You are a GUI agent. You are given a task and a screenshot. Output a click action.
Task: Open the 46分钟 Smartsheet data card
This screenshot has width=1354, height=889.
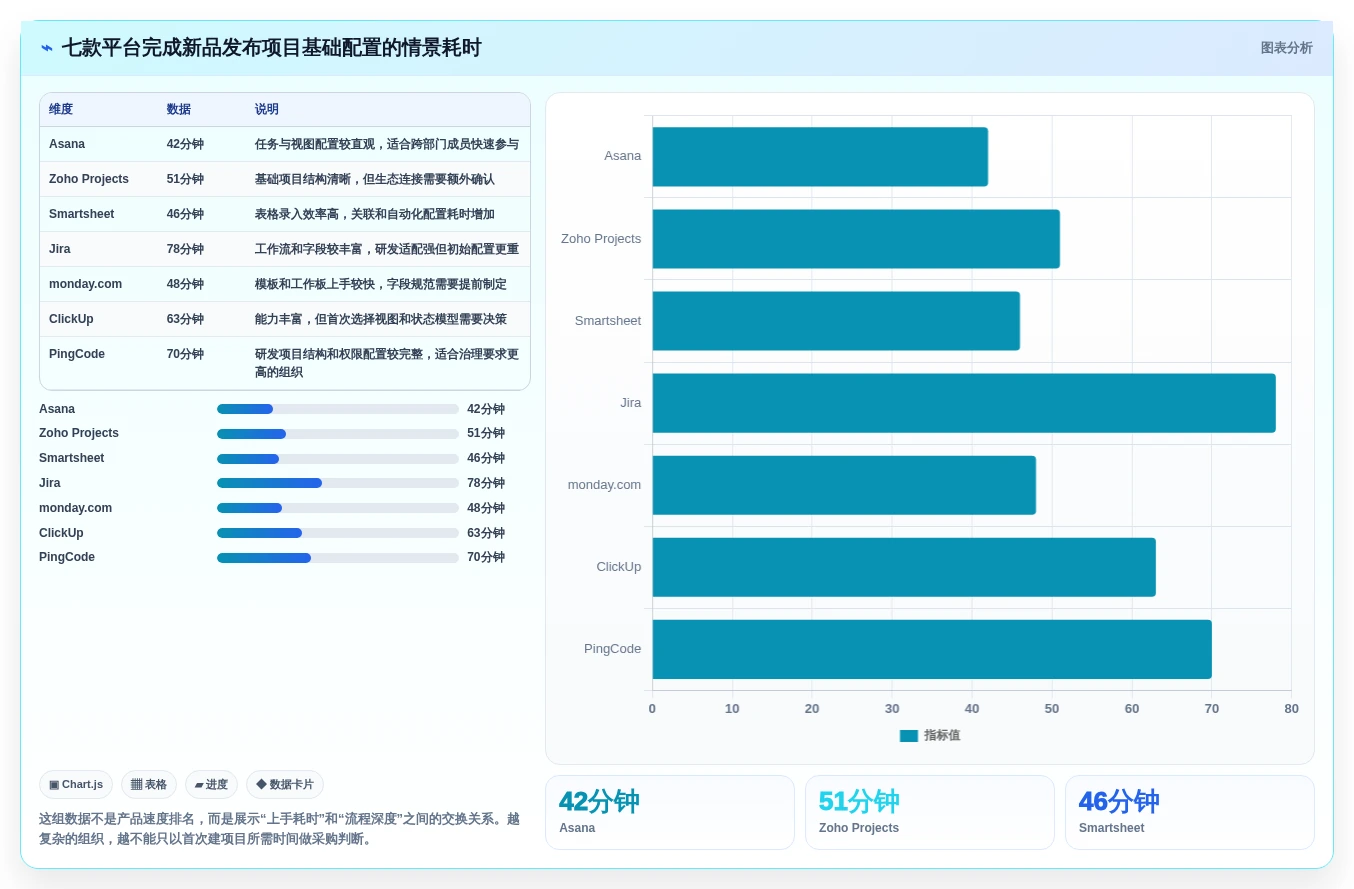tap(1190, 812)
